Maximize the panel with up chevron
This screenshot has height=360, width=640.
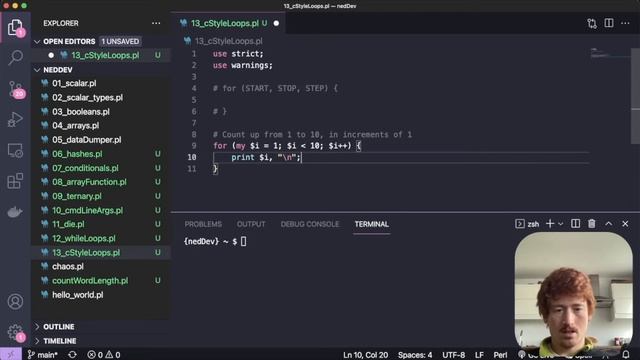tap(609, 224)
